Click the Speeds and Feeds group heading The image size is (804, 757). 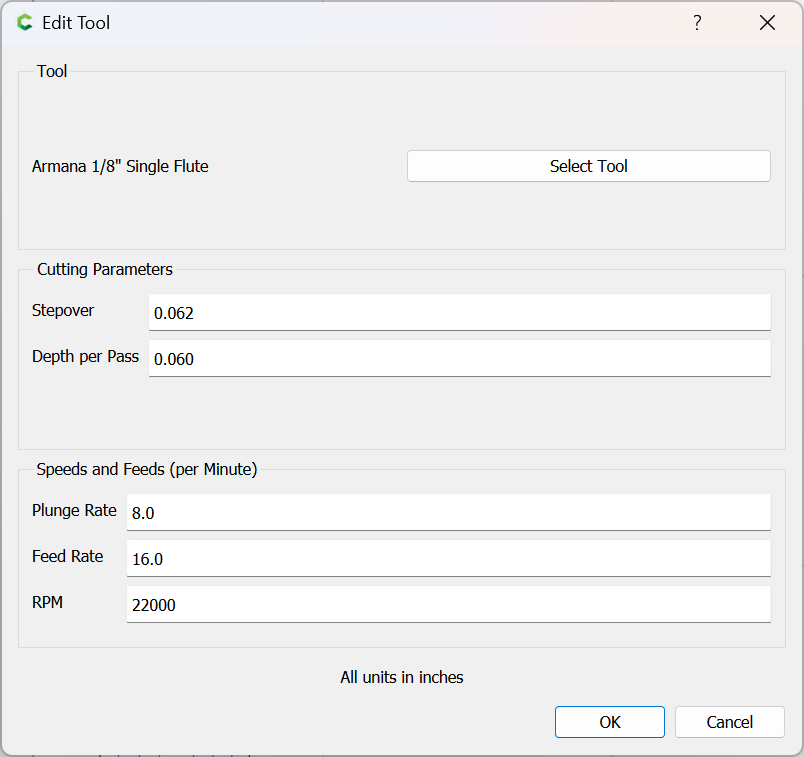click(x=147, y=469)
